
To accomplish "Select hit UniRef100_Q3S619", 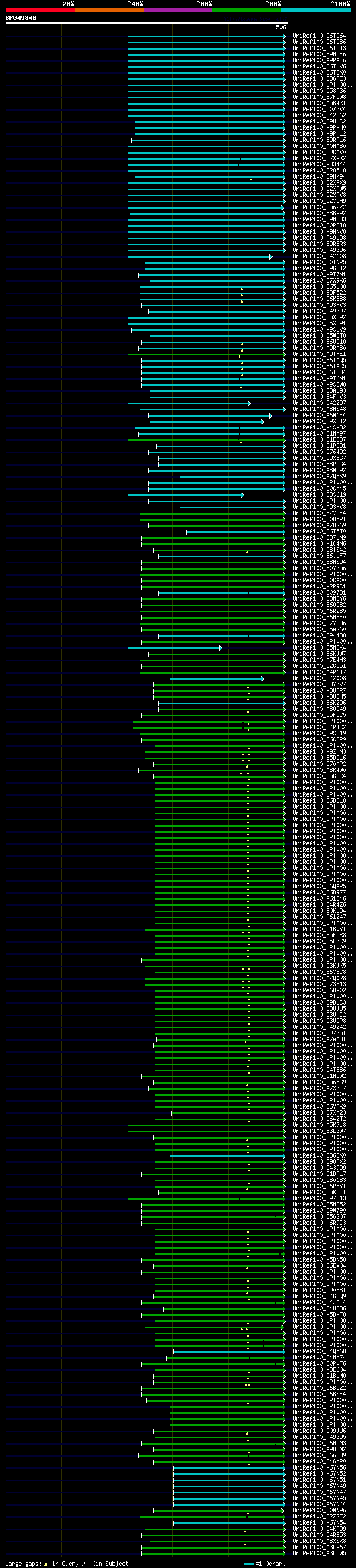I will [x=319, y=495].
